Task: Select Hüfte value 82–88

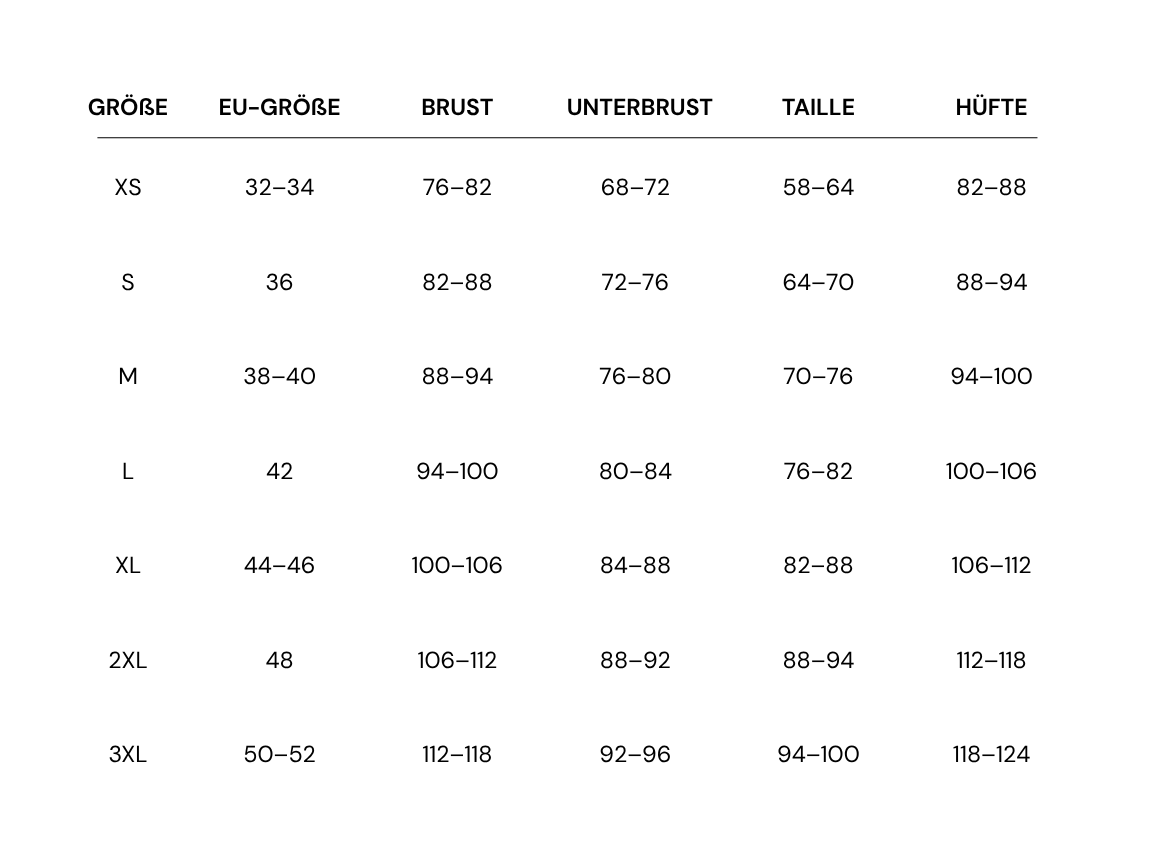Action: 991,187
